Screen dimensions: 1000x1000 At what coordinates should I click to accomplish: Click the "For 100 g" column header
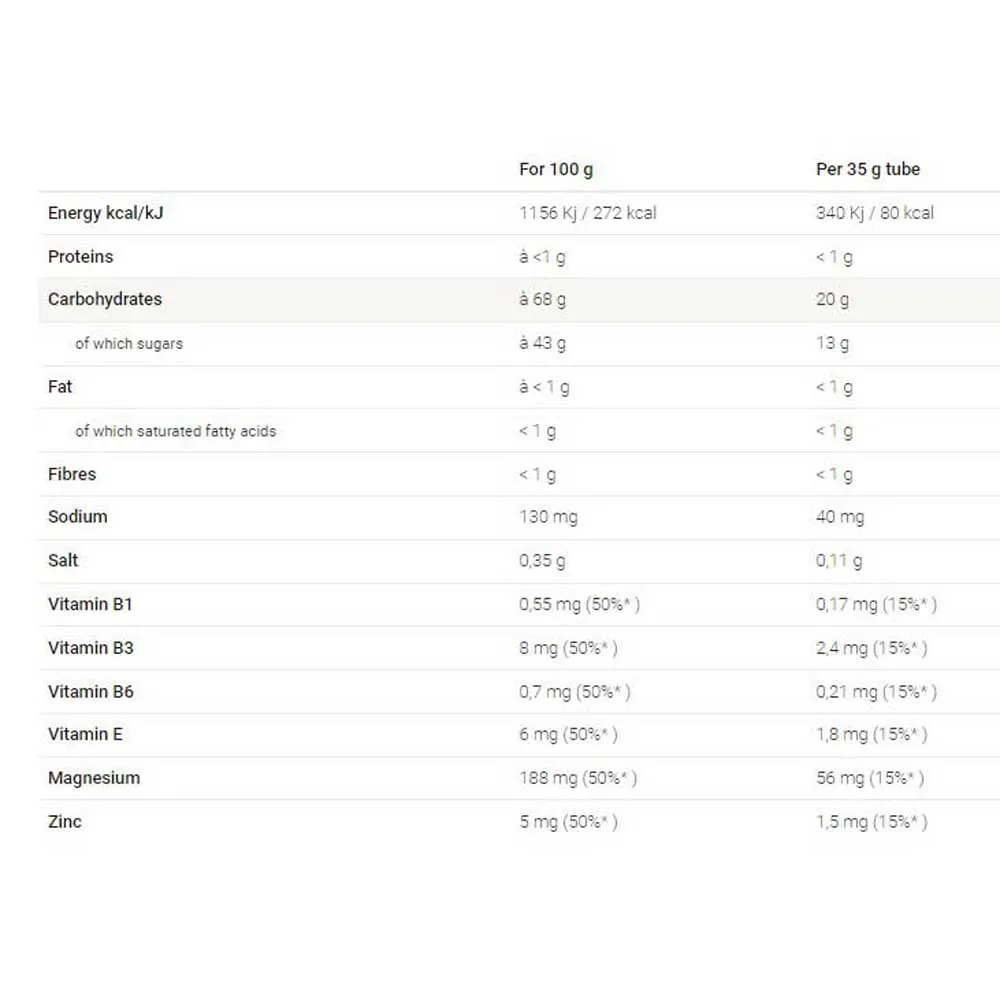point(555,169)
